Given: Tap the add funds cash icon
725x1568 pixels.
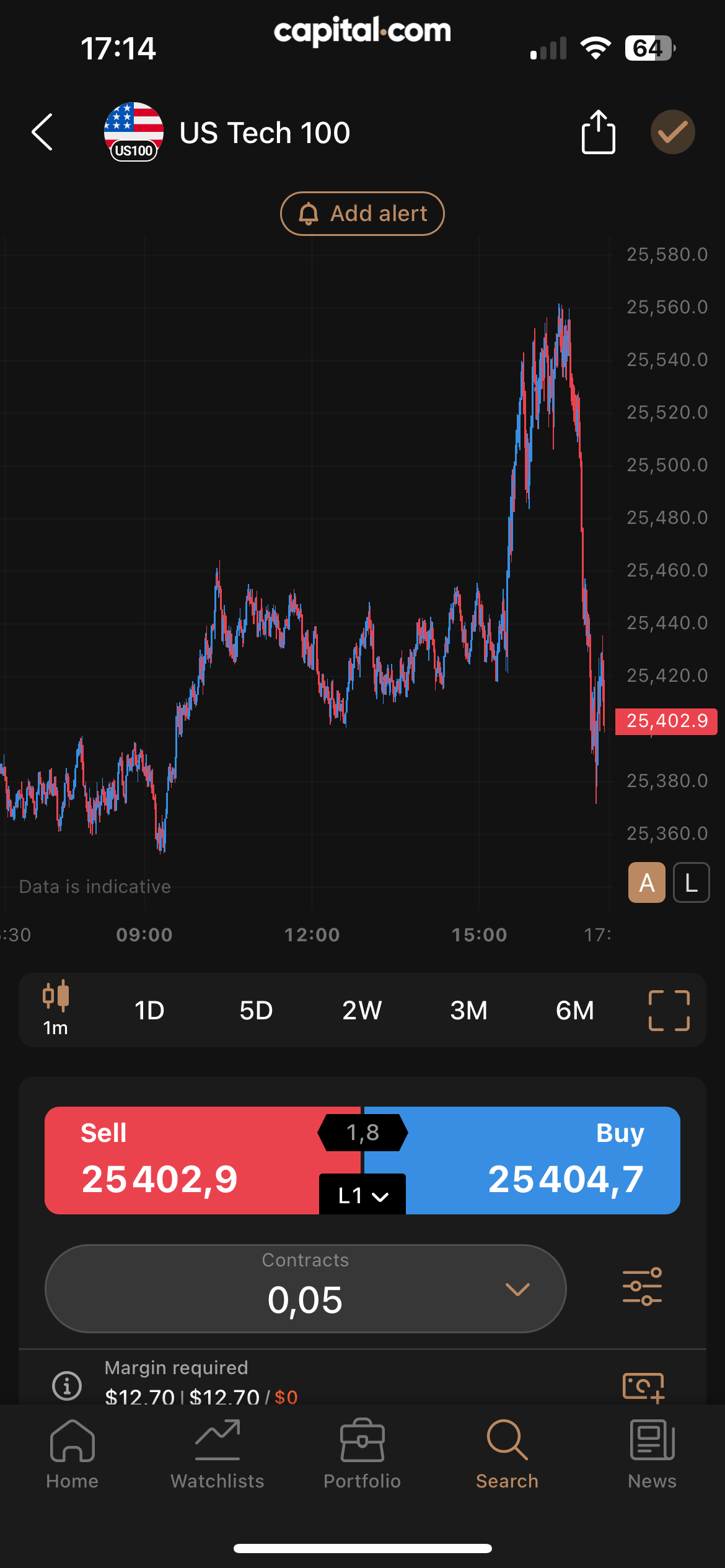Looking at the screenshot, I should point(643,1386).
